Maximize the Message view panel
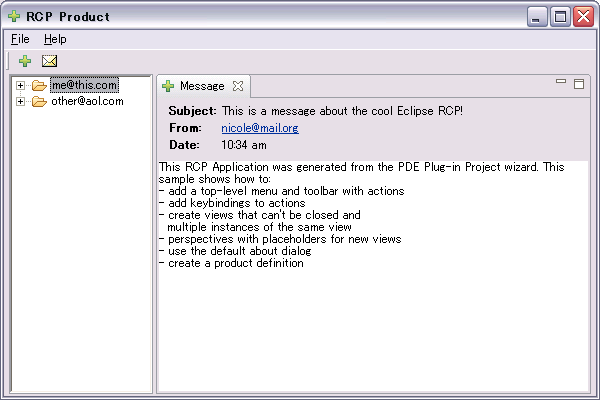The image size is (600, 400). (x=579, y=84)
